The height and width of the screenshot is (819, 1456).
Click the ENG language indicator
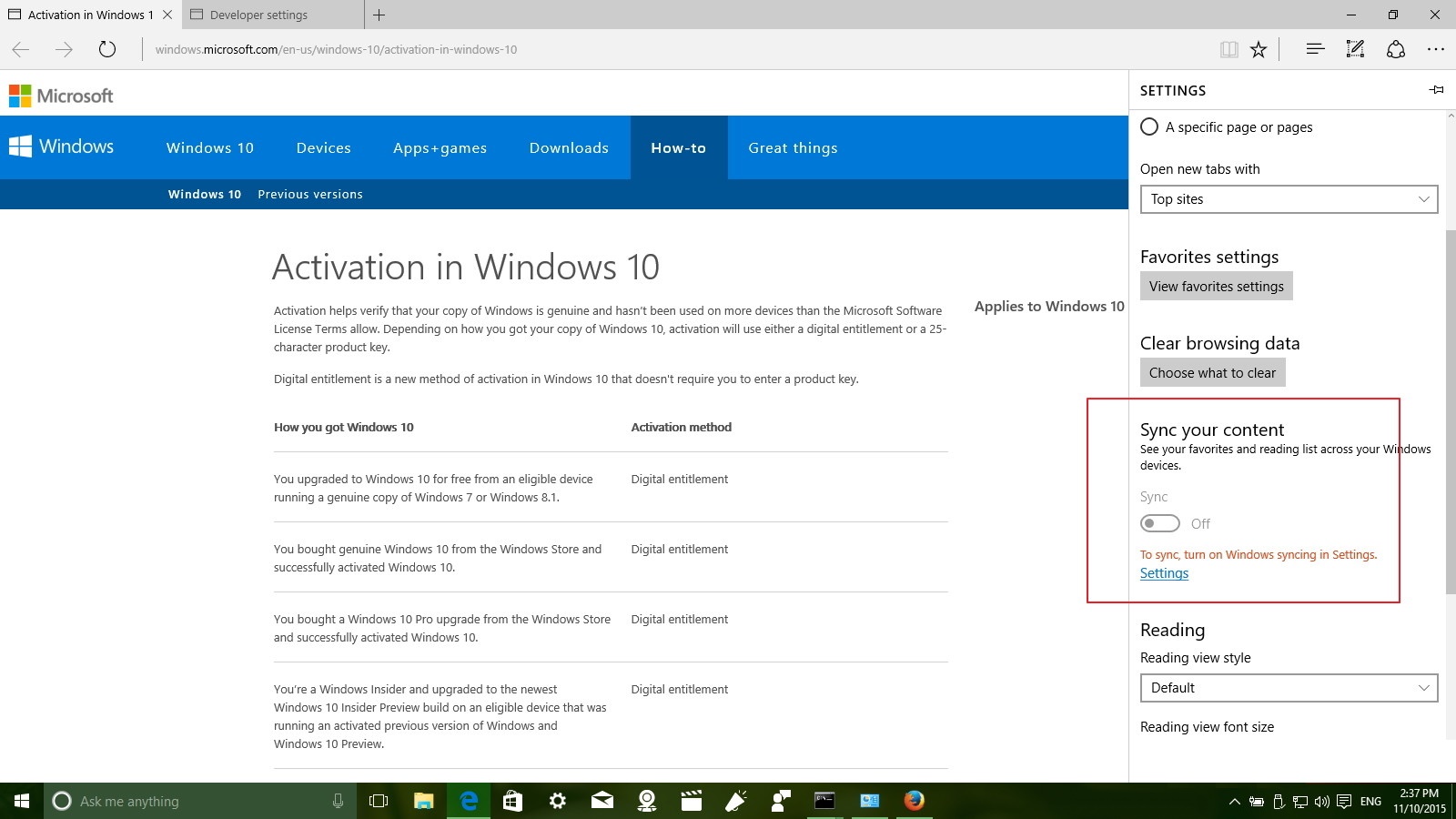1370,802
